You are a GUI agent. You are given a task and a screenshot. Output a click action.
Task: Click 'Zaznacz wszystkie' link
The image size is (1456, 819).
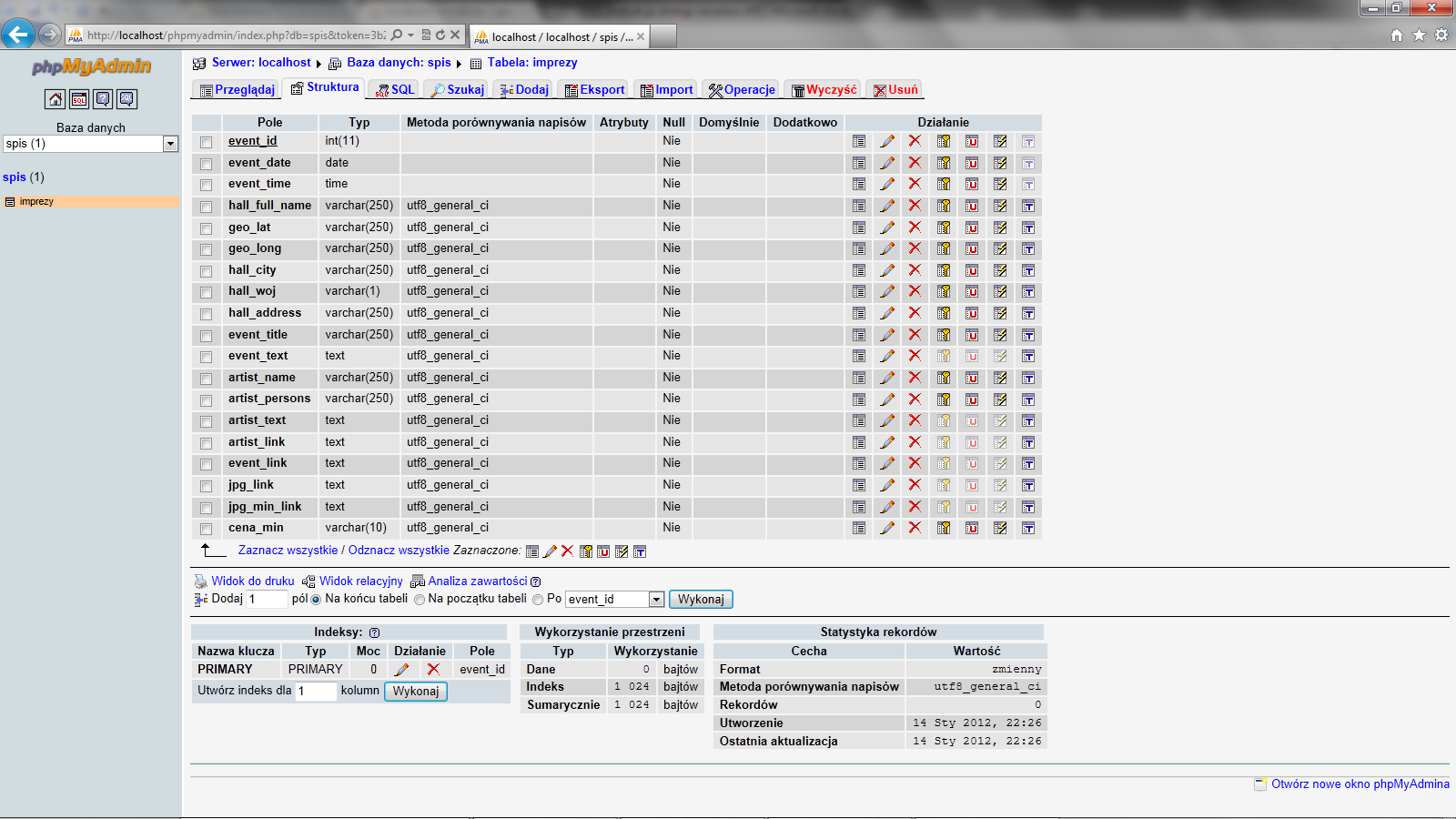pyautogui.click(x=288, y=551)
